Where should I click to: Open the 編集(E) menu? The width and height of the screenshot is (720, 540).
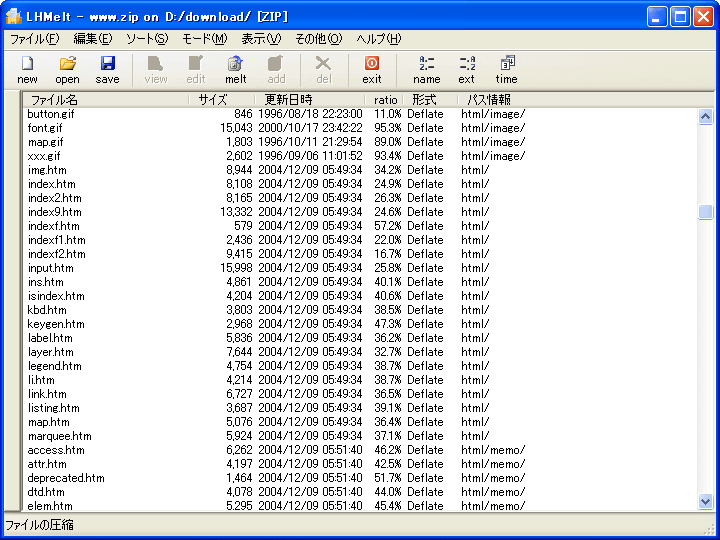93,39
